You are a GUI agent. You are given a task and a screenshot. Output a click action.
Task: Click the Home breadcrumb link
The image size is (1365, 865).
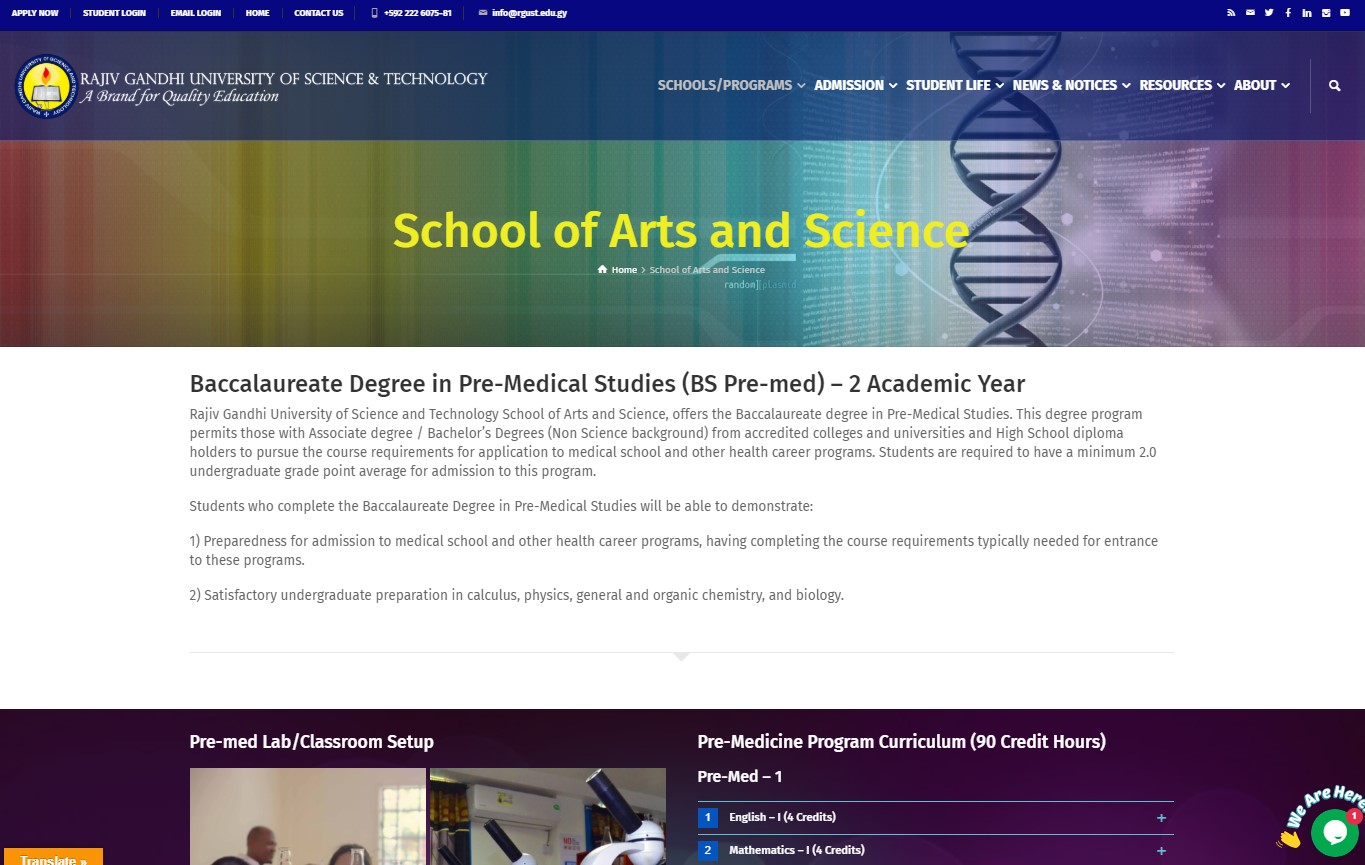pyautogui.click(x=618, y=270)
